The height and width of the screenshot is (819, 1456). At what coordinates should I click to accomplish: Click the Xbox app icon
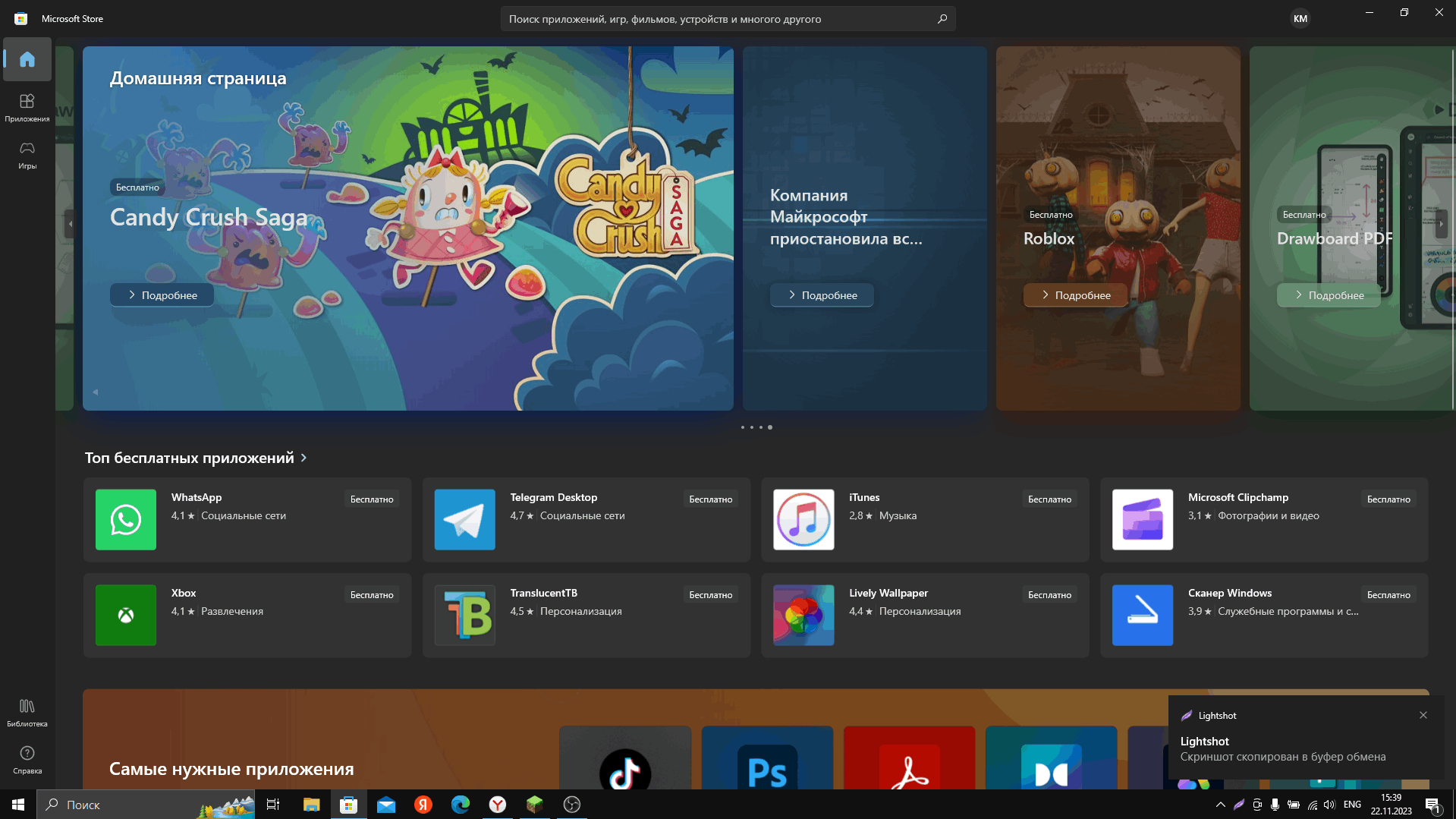coord(126,616)
